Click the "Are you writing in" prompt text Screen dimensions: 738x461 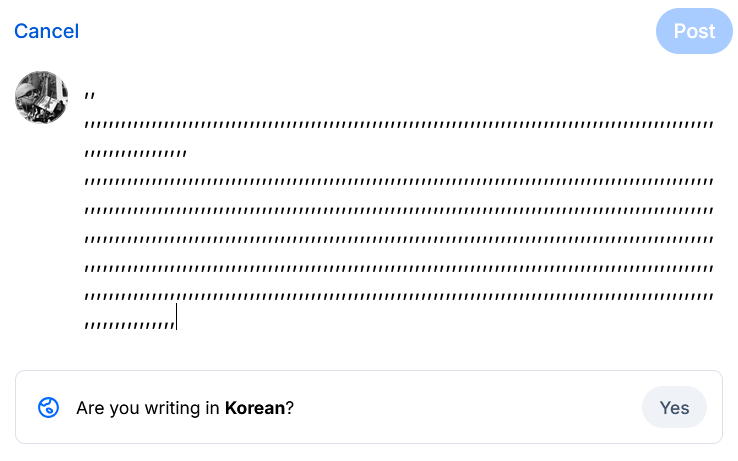(x=149, y=408)
